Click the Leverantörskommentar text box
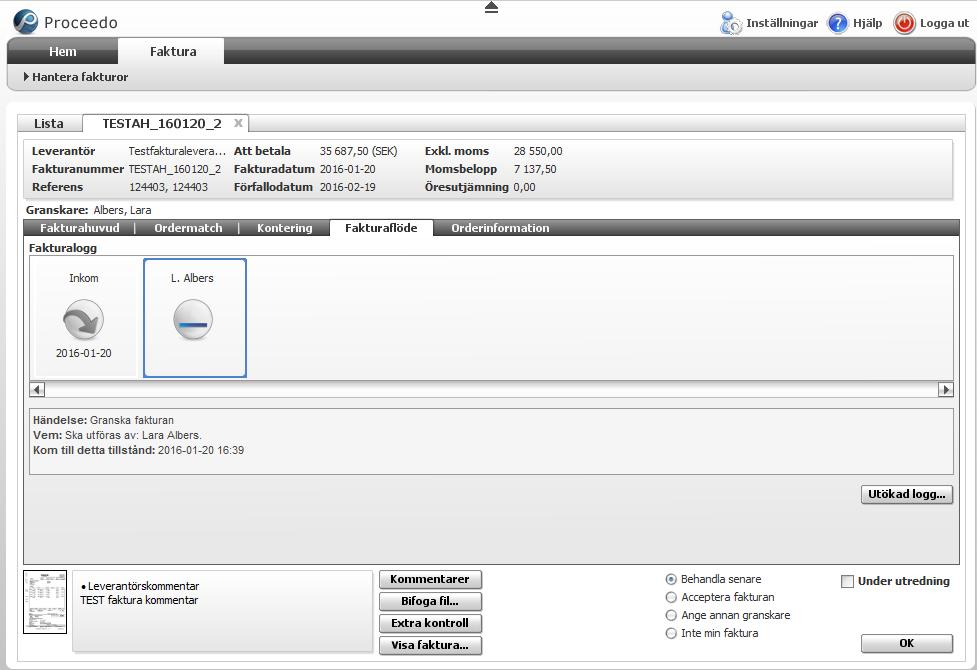The image size is (977, 670). click(x=222, y=611)
